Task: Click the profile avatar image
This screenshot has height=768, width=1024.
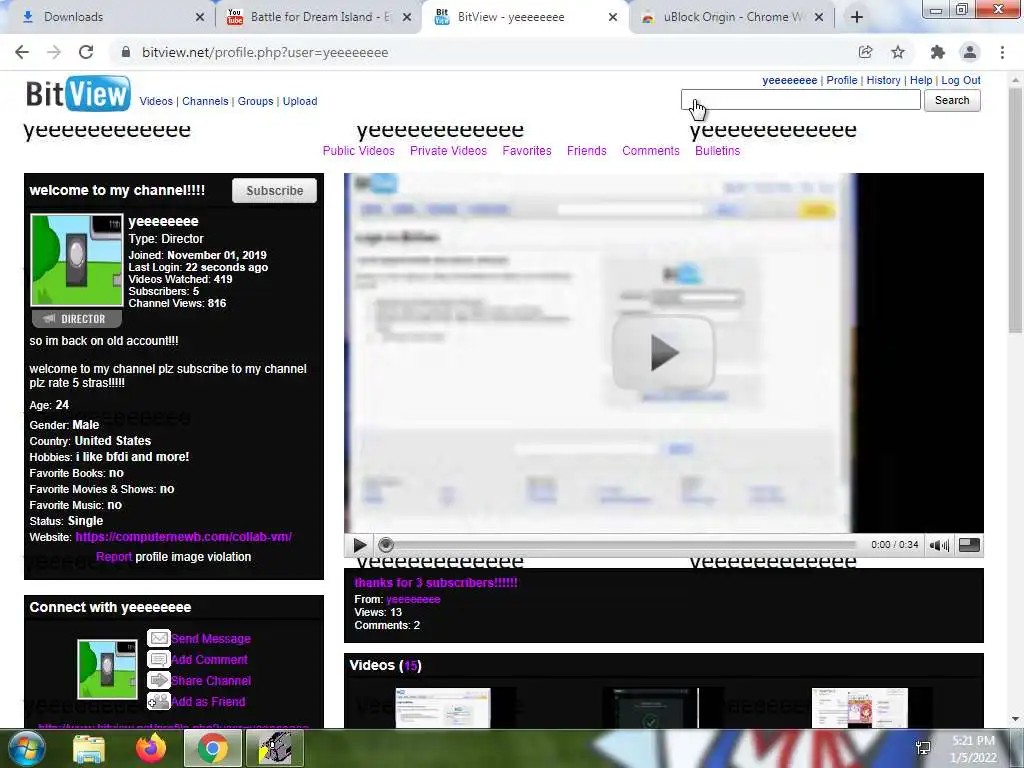Action: click(76, 260)
